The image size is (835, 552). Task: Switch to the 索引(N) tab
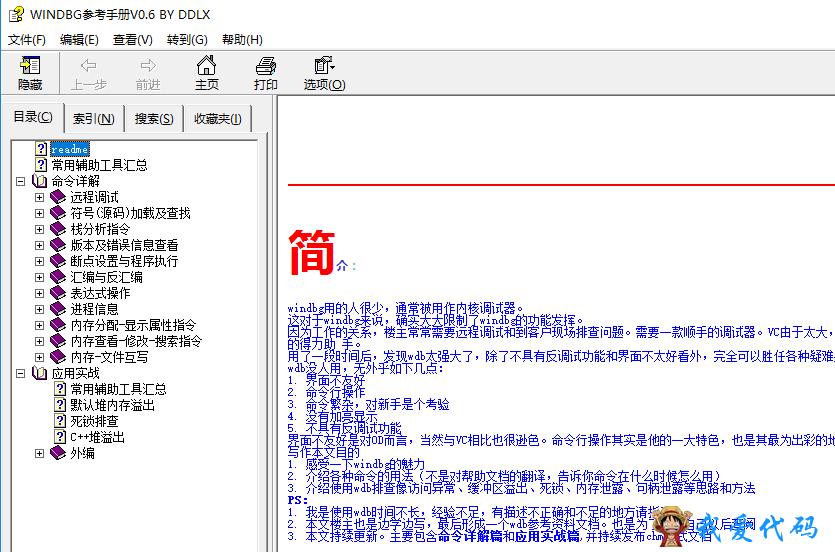coord(94,119)
